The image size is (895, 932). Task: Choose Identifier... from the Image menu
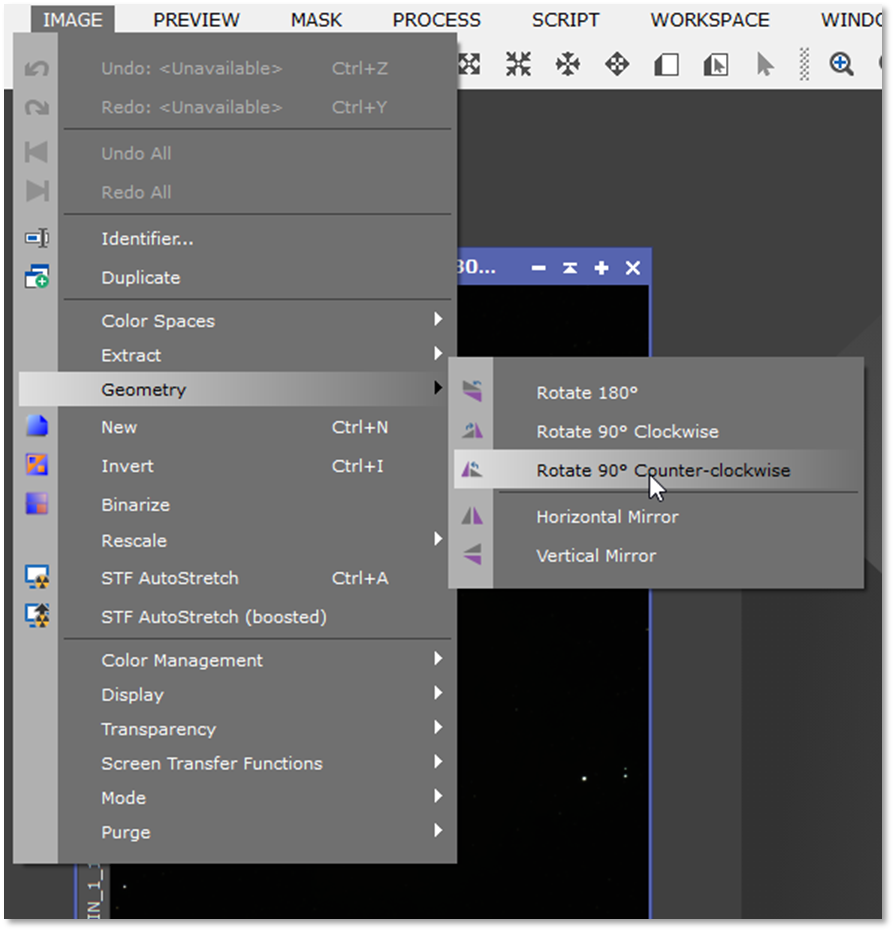[147, 239]
